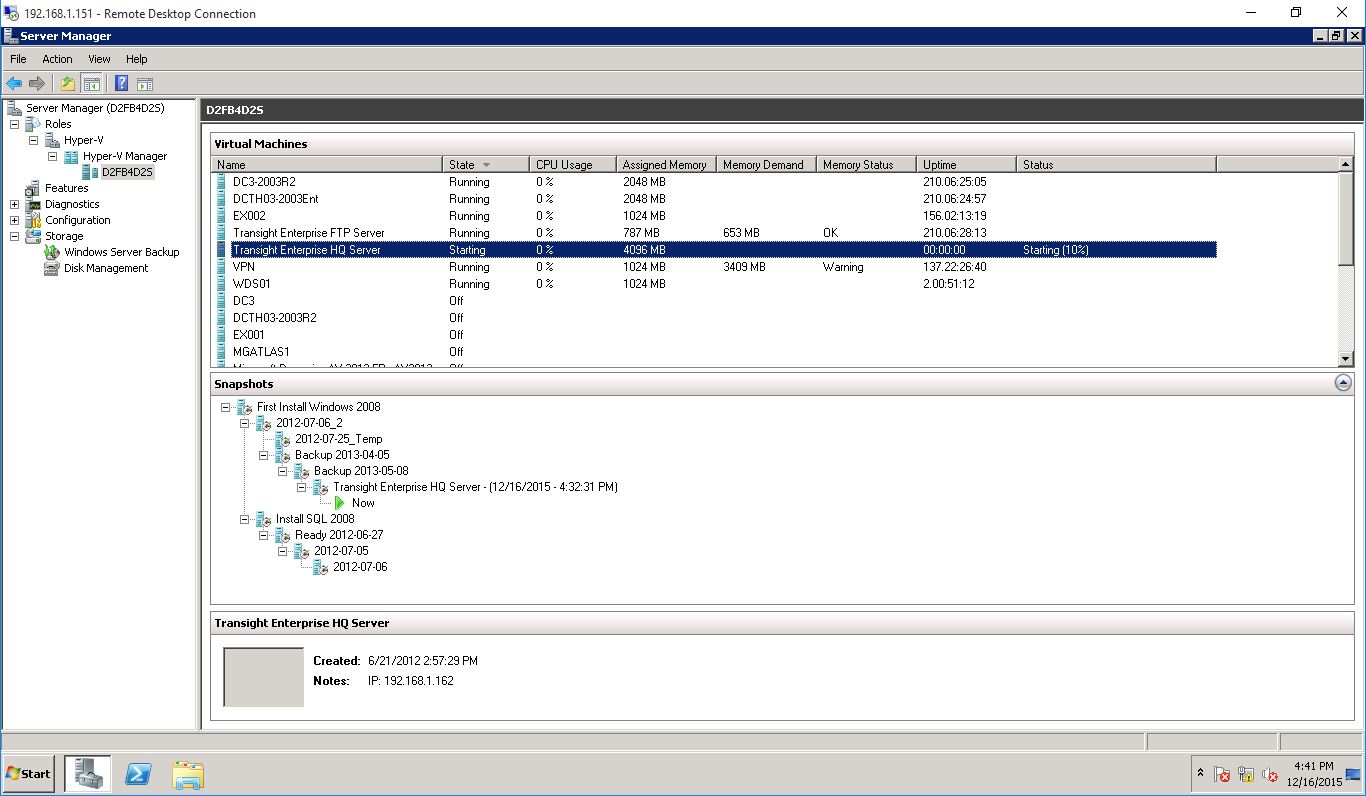The height and width of the screenshot is (796, 1366).
Task: Click the Features icon in the console tree
Action: (33, 188)
